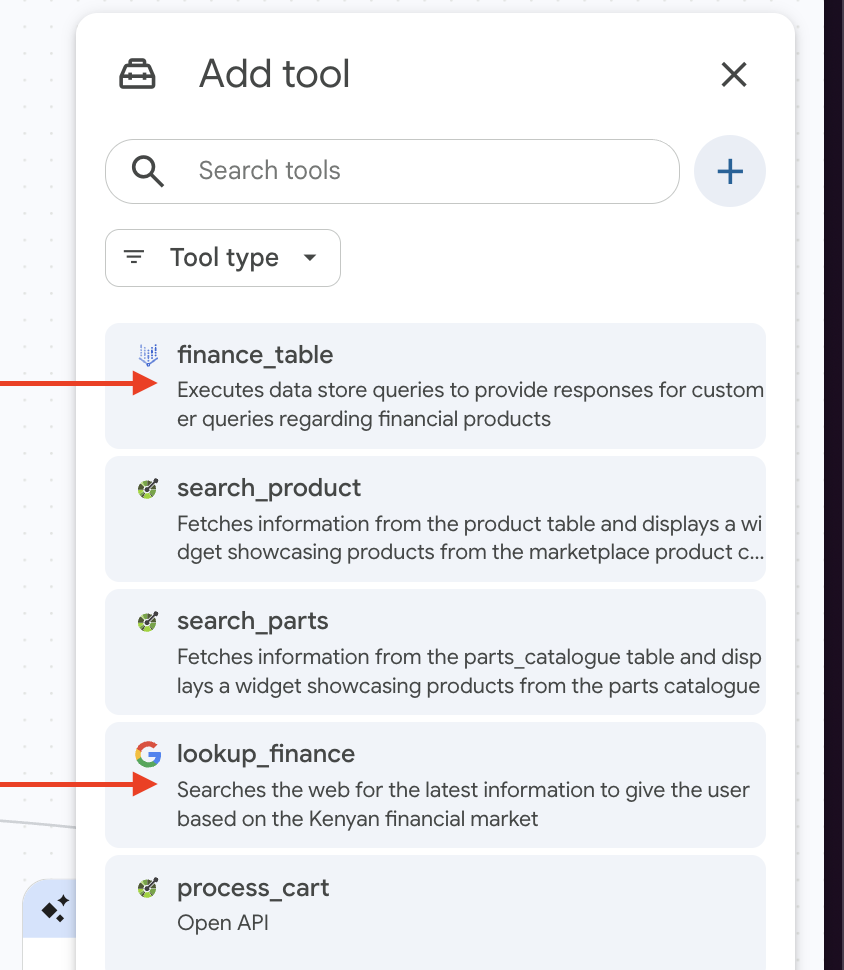Click the process_cart OpenAPI icon

point(148,888)
